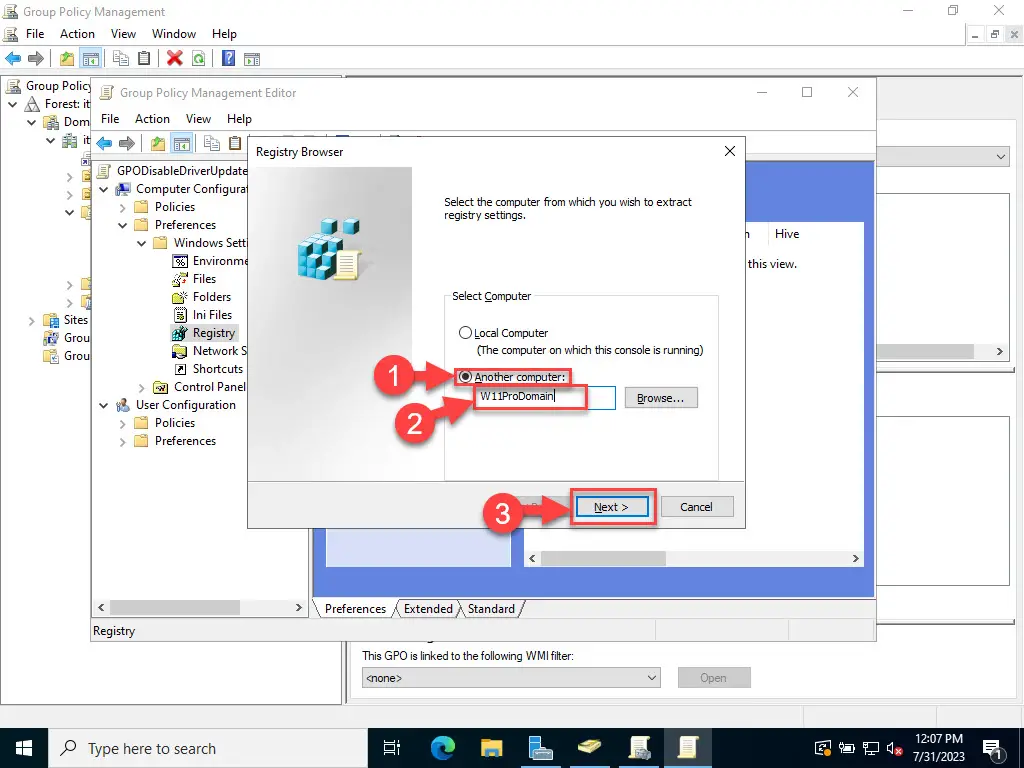Select the Registry item in the tree

tap(213, 333)
